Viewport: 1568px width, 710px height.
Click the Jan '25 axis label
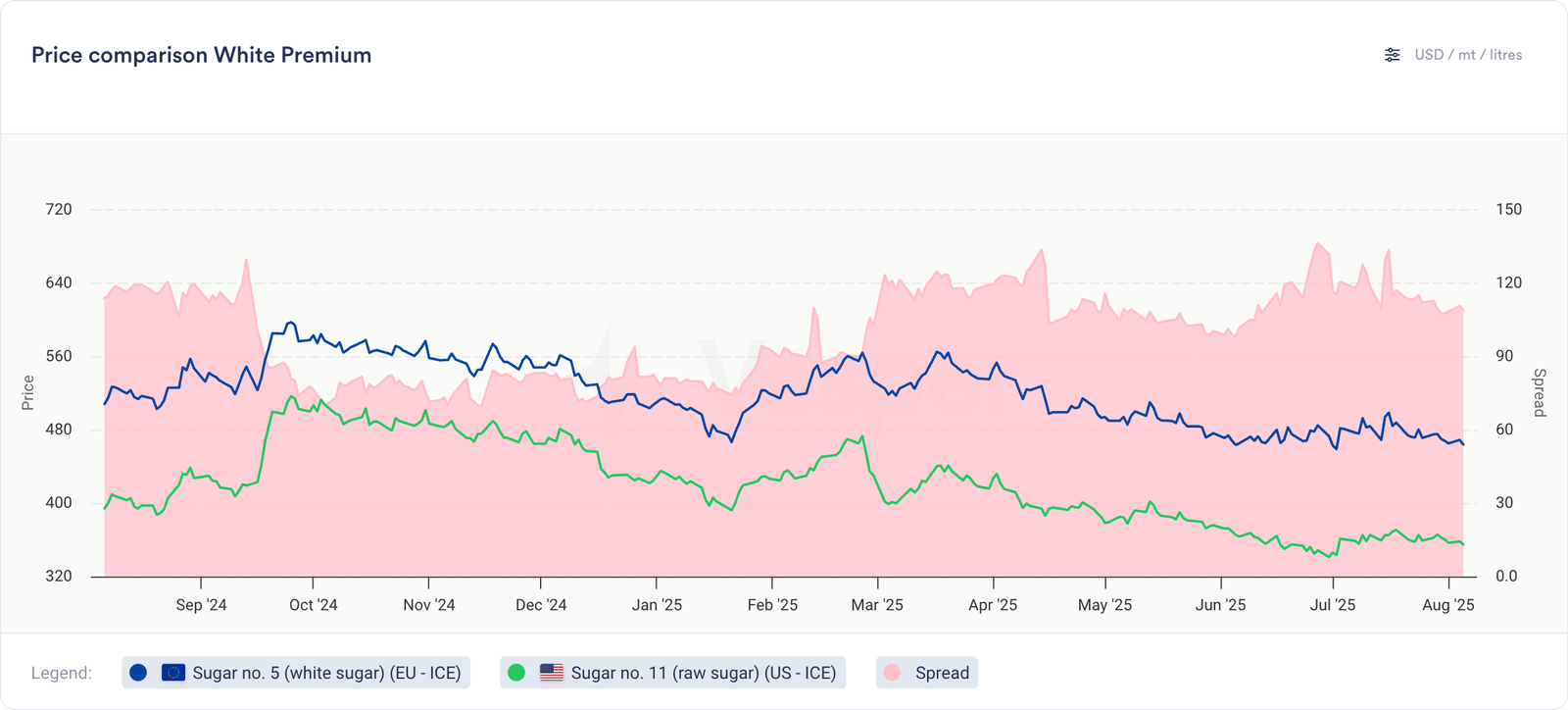pyautogui.click(x=657, y=605)
